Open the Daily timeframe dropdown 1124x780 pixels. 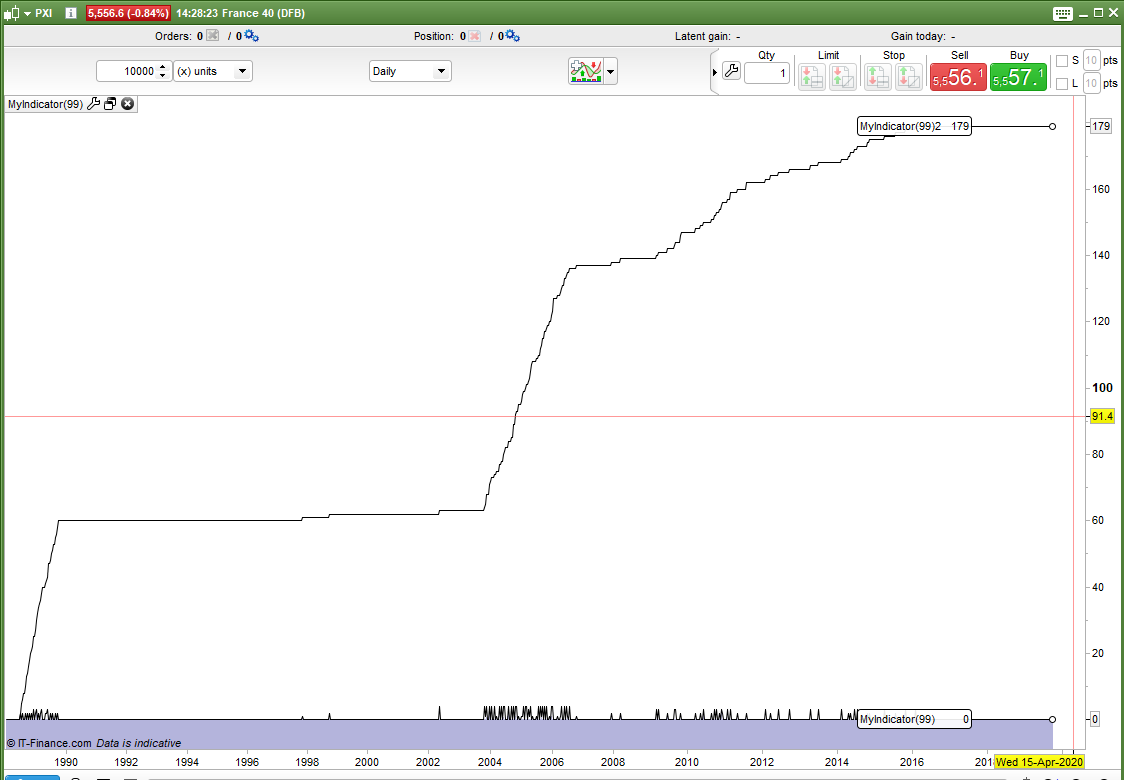[410, 71]
